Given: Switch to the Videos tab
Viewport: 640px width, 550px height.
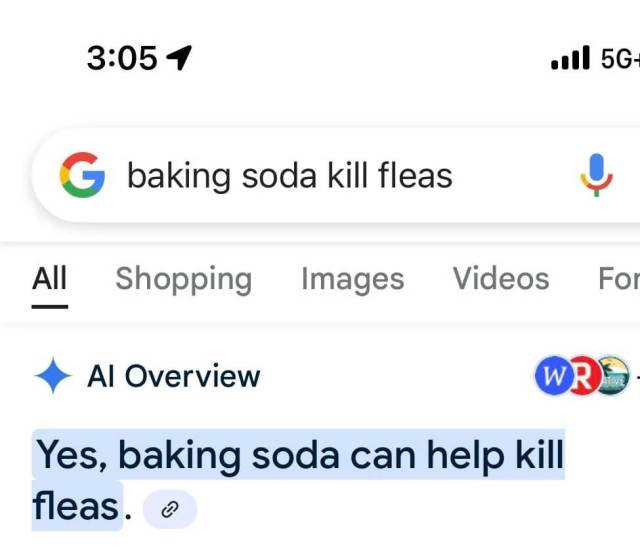Looking at the screenshot, I should pos(500,279).
